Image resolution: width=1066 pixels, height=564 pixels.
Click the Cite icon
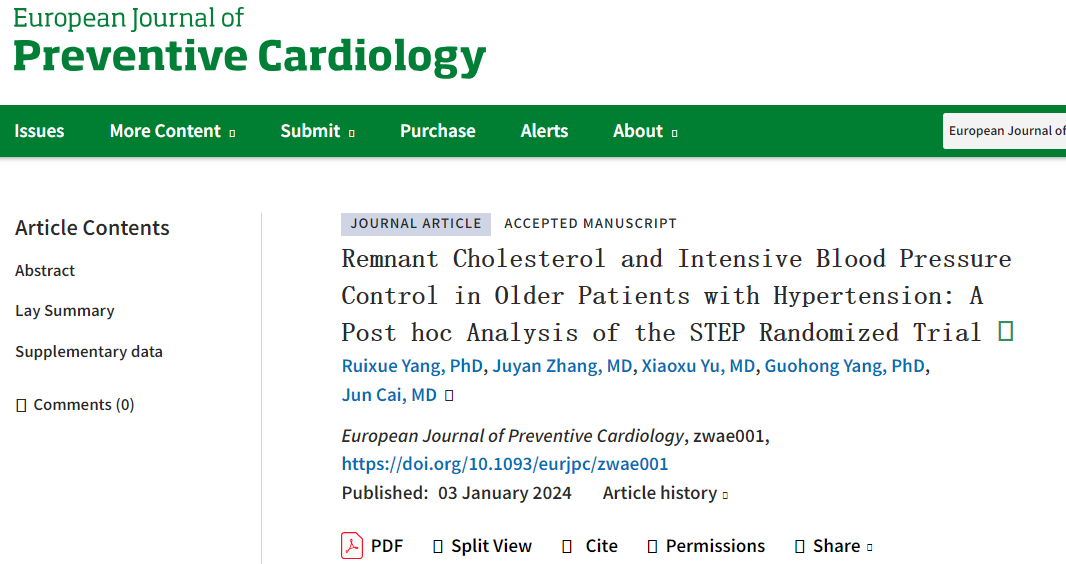click(567, 546)
